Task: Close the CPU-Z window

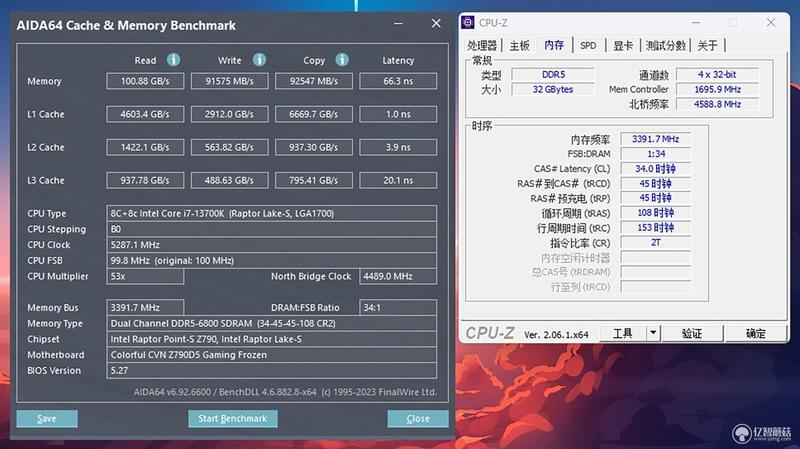Action: [x=771, y=22]
